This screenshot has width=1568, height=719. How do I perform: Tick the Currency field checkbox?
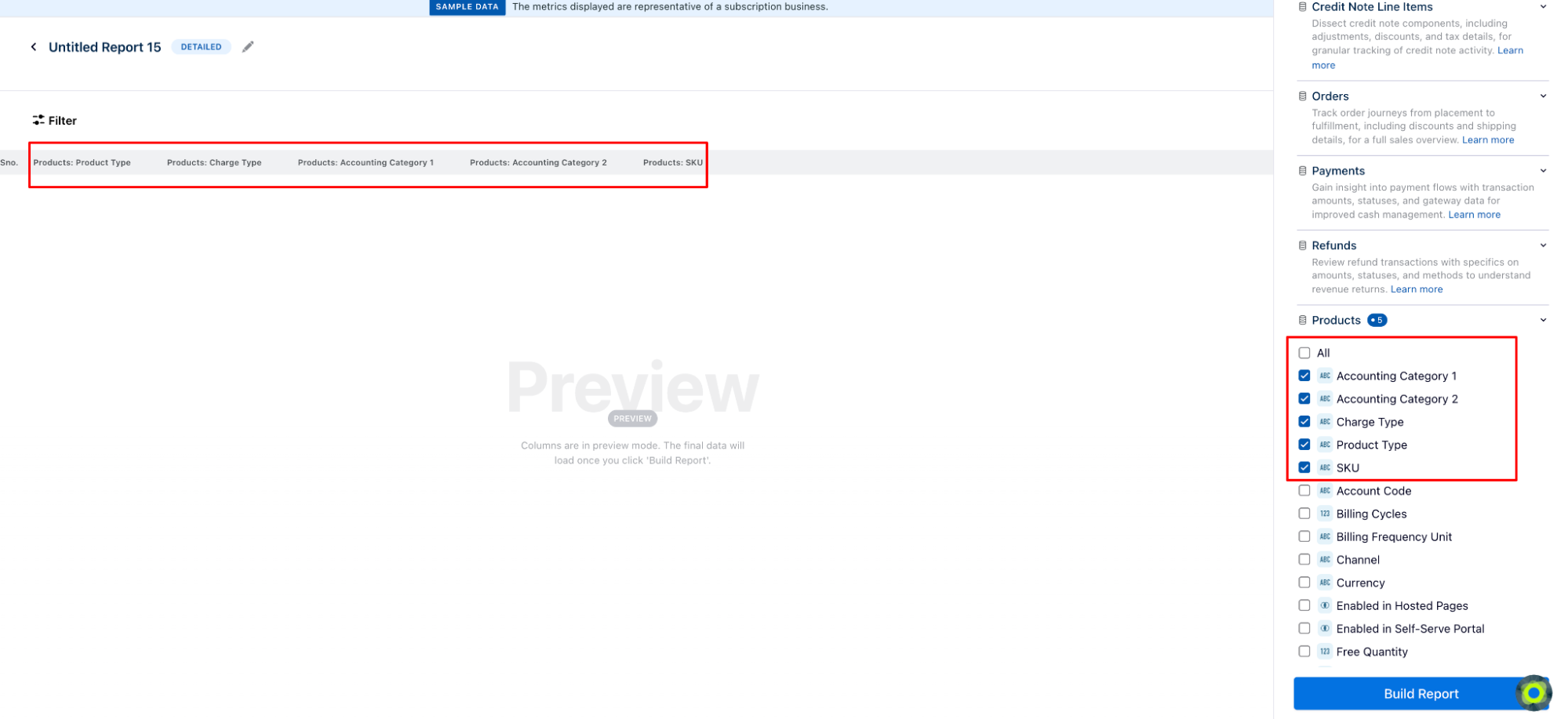(x=1304, y=583)
